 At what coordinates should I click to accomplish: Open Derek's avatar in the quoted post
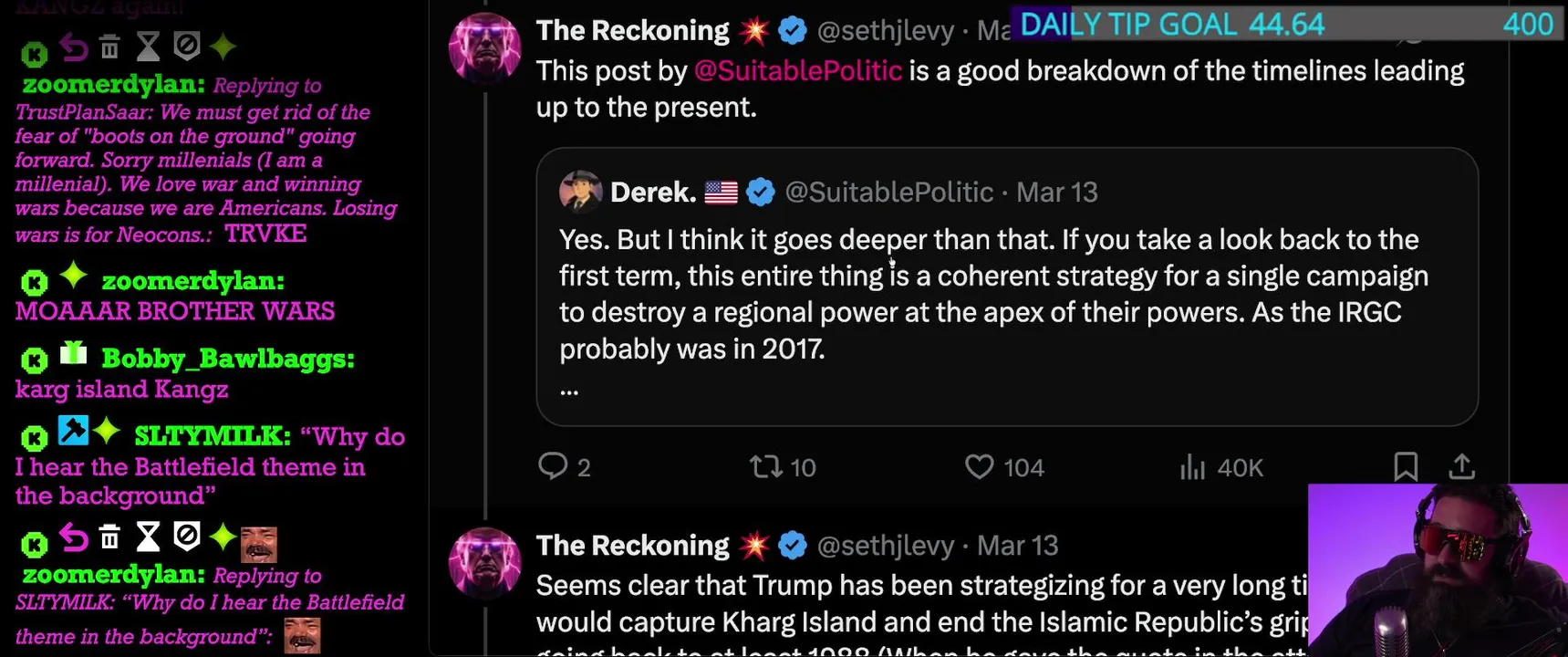[x=580, y=192]
